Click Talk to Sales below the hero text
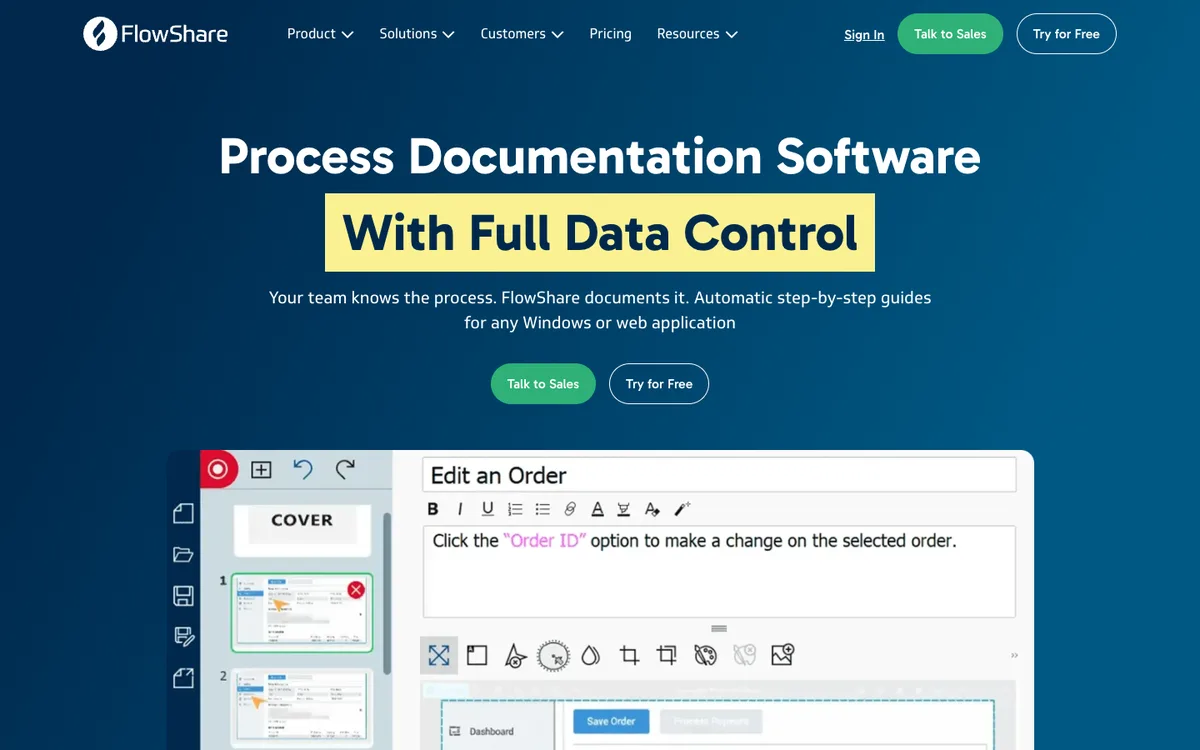This screenshot has width=1200, height=750. tap(543, 384)
